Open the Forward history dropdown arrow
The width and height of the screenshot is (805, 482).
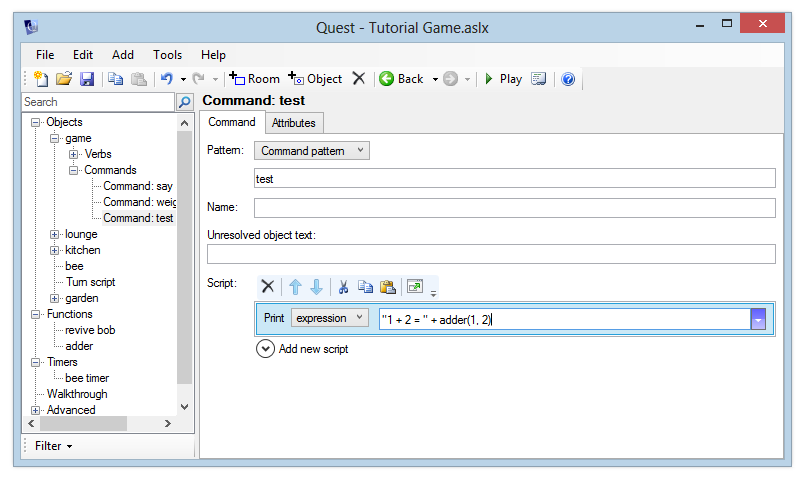click(467, 80)
